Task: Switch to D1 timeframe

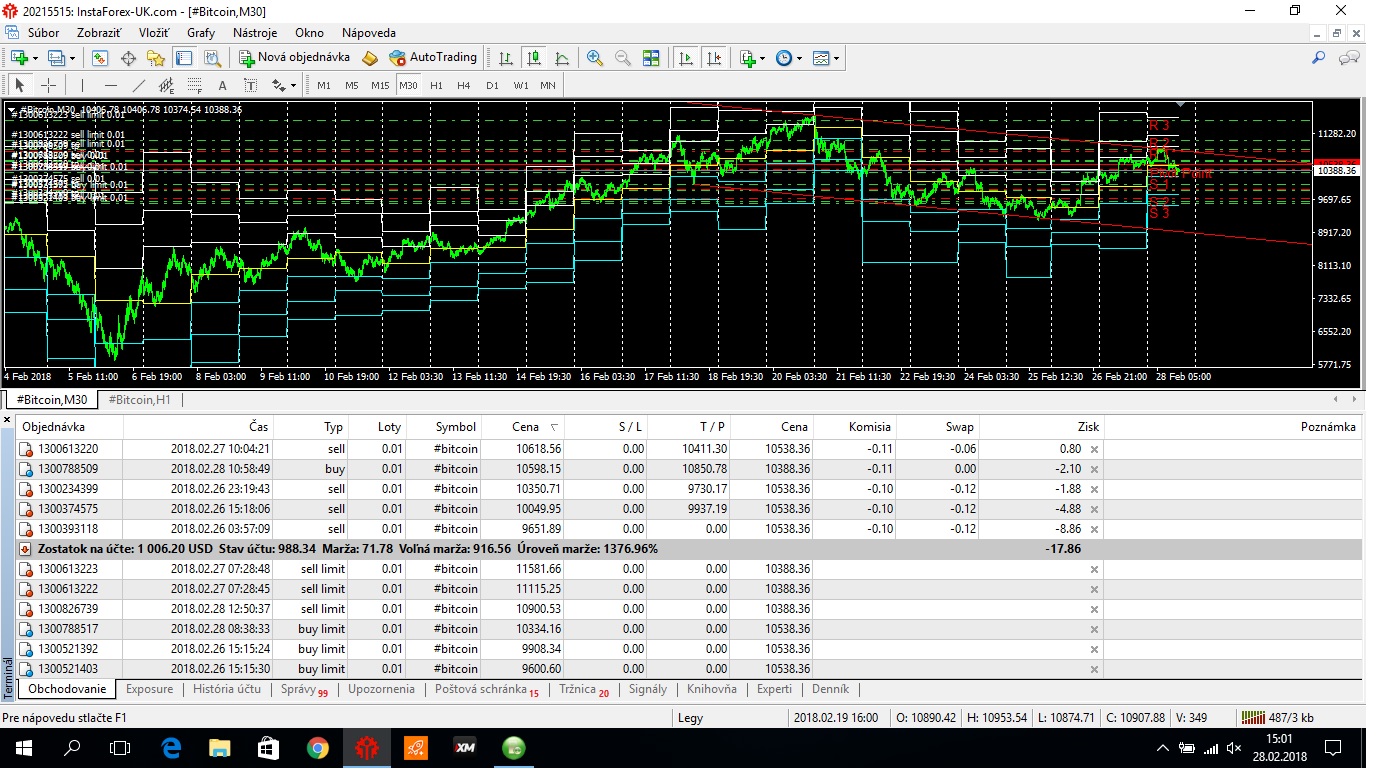Action: tap(492, 85)
